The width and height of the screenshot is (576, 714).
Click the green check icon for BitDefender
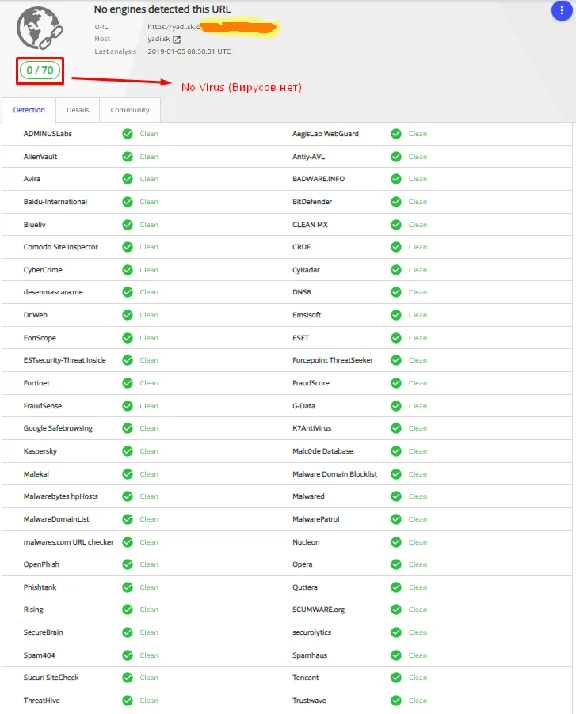396,201
